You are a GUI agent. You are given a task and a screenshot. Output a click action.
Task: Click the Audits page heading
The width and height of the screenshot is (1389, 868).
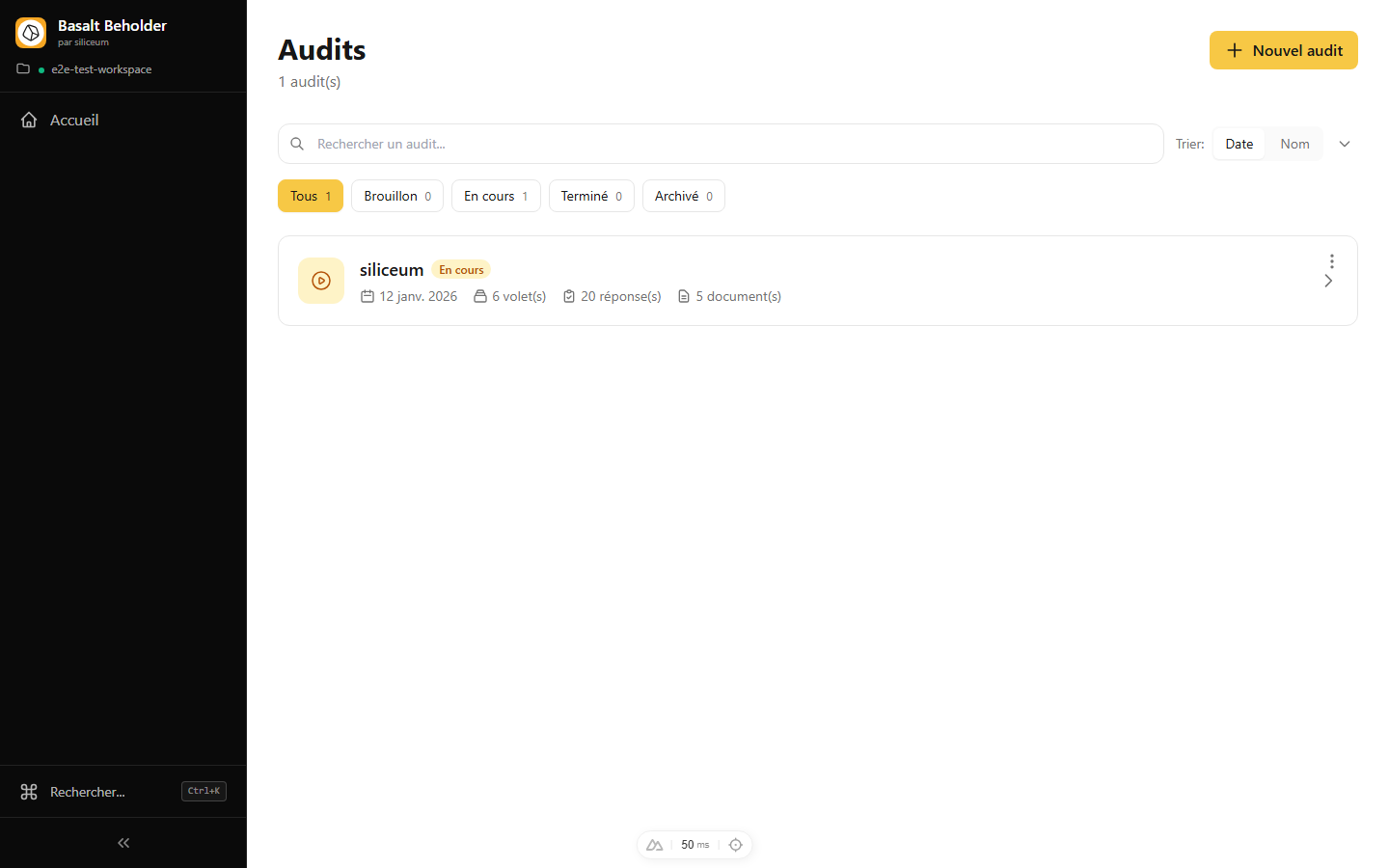pos(322,49)
